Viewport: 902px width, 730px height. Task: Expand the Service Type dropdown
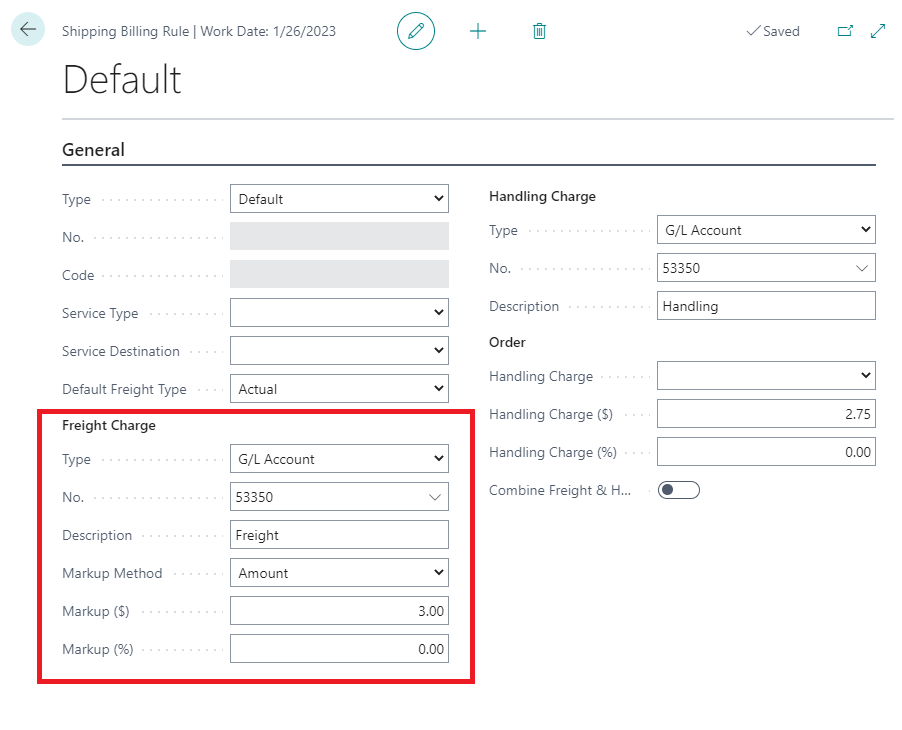[x=339, y=313]
